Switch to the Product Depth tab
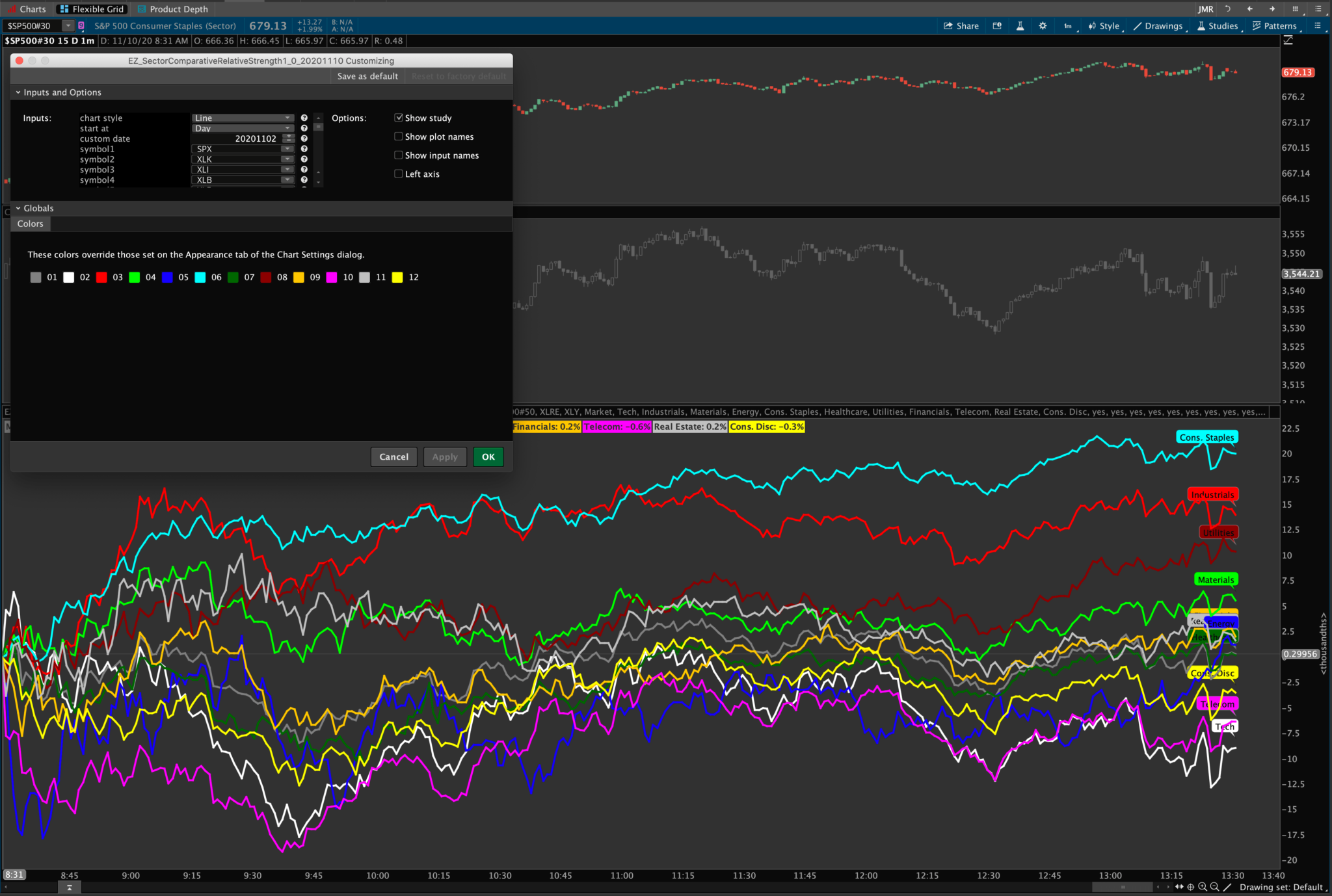 172,9
